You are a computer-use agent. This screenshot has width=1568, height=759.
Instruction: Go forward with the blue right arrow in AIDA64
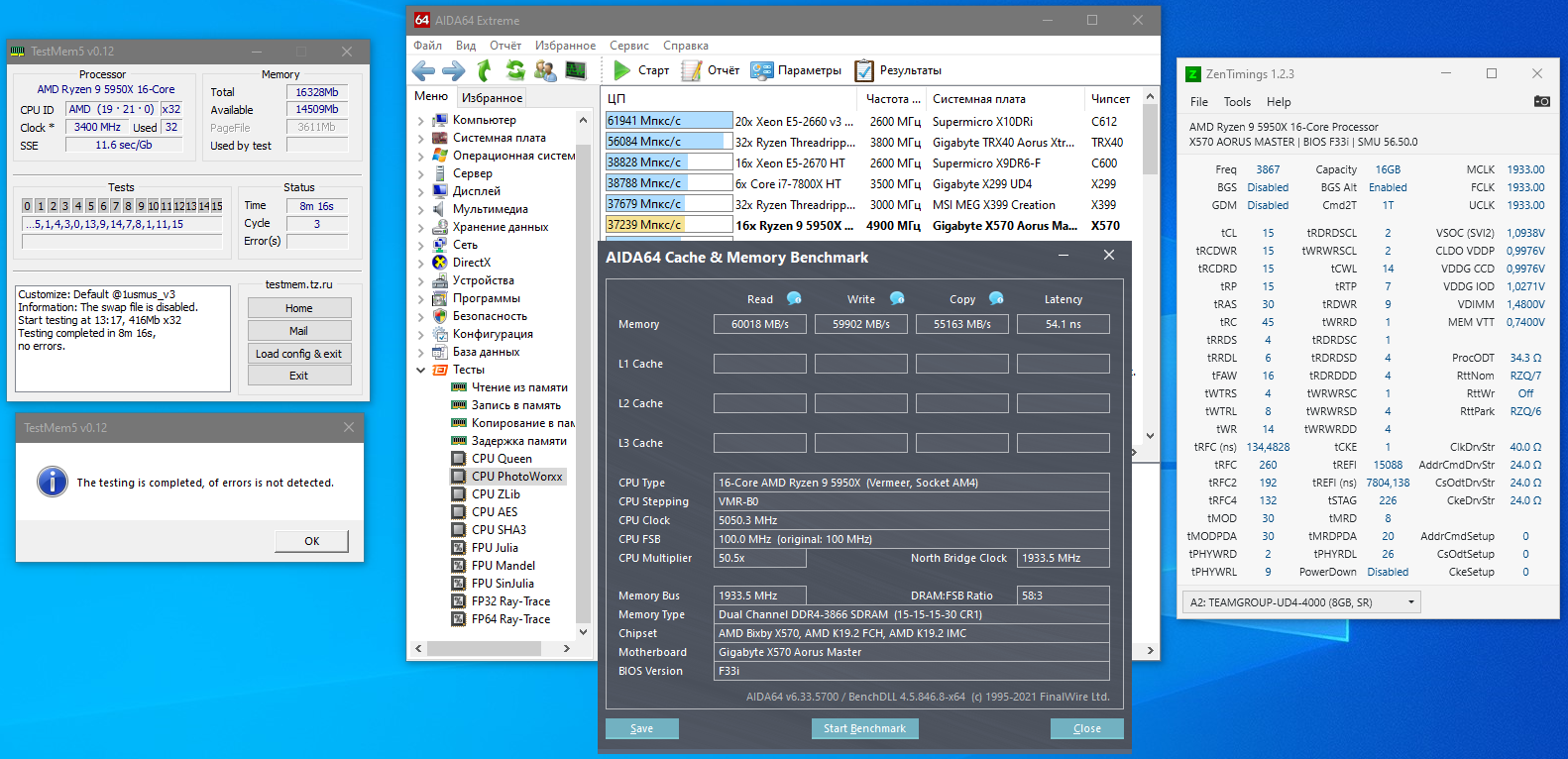[454, 70]
